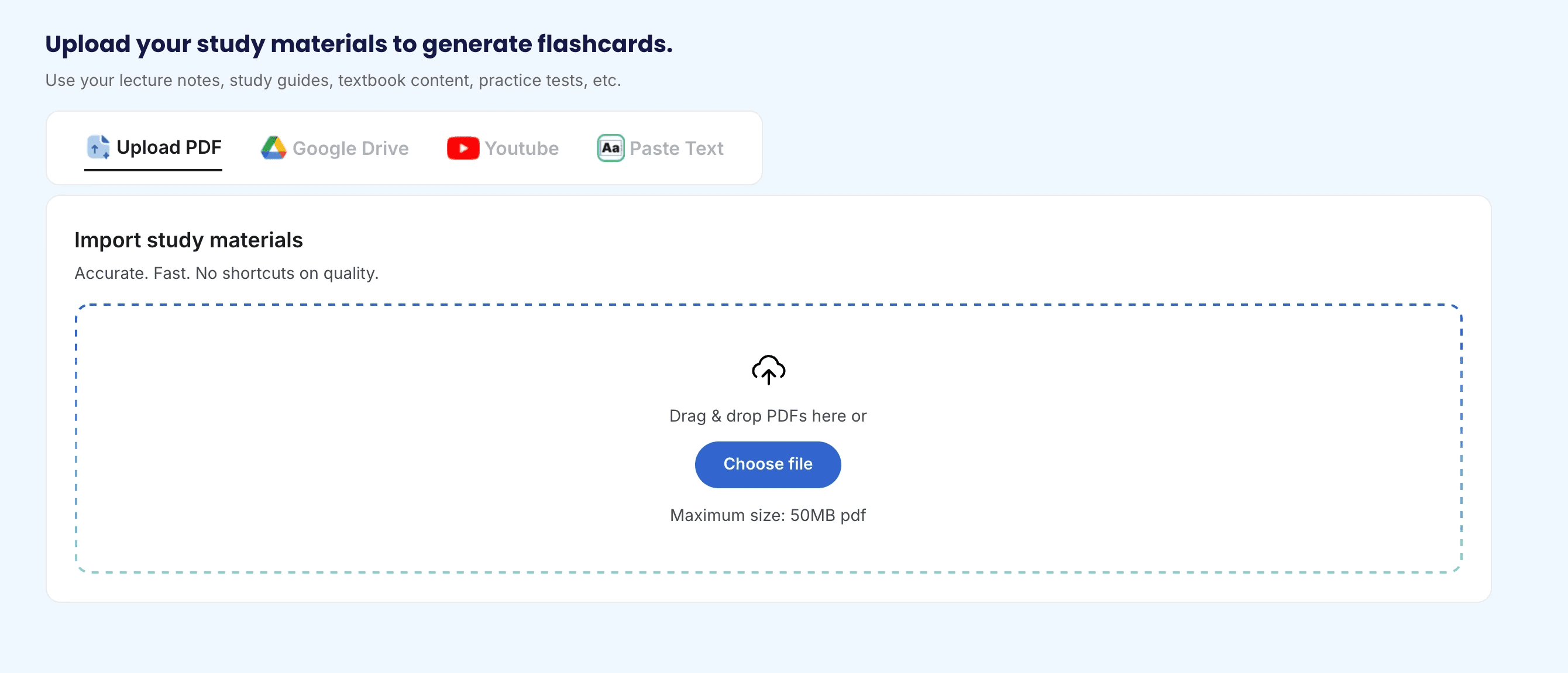The width and height of the screenshot is (1568, 673).
Task: Click the underline beneath Upload PDF tab
Action: pyautogui.click(x=153, y=170)
